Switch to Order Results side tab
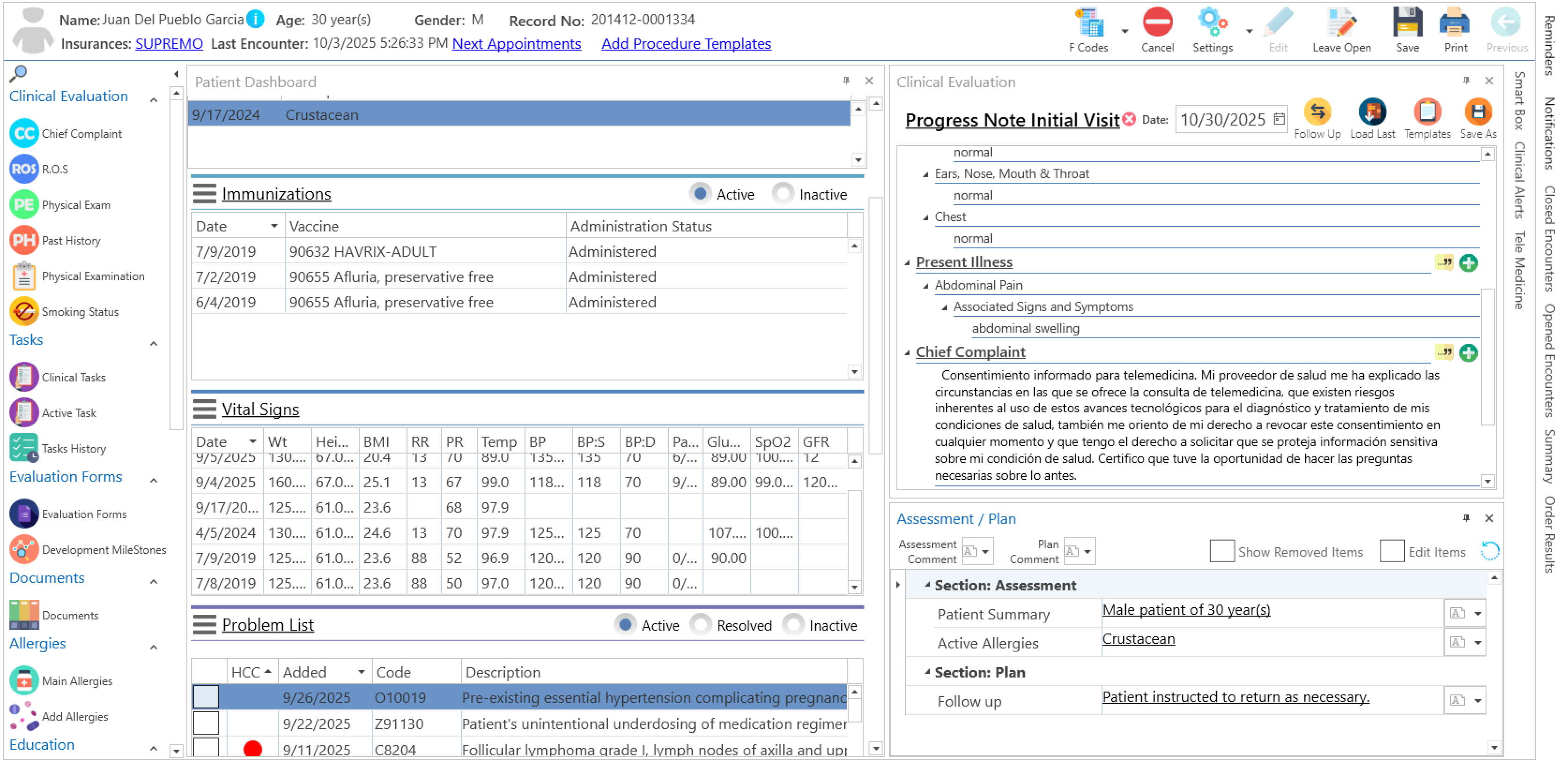Viewport: 1568px width, 760px height. click(1549, 534)
